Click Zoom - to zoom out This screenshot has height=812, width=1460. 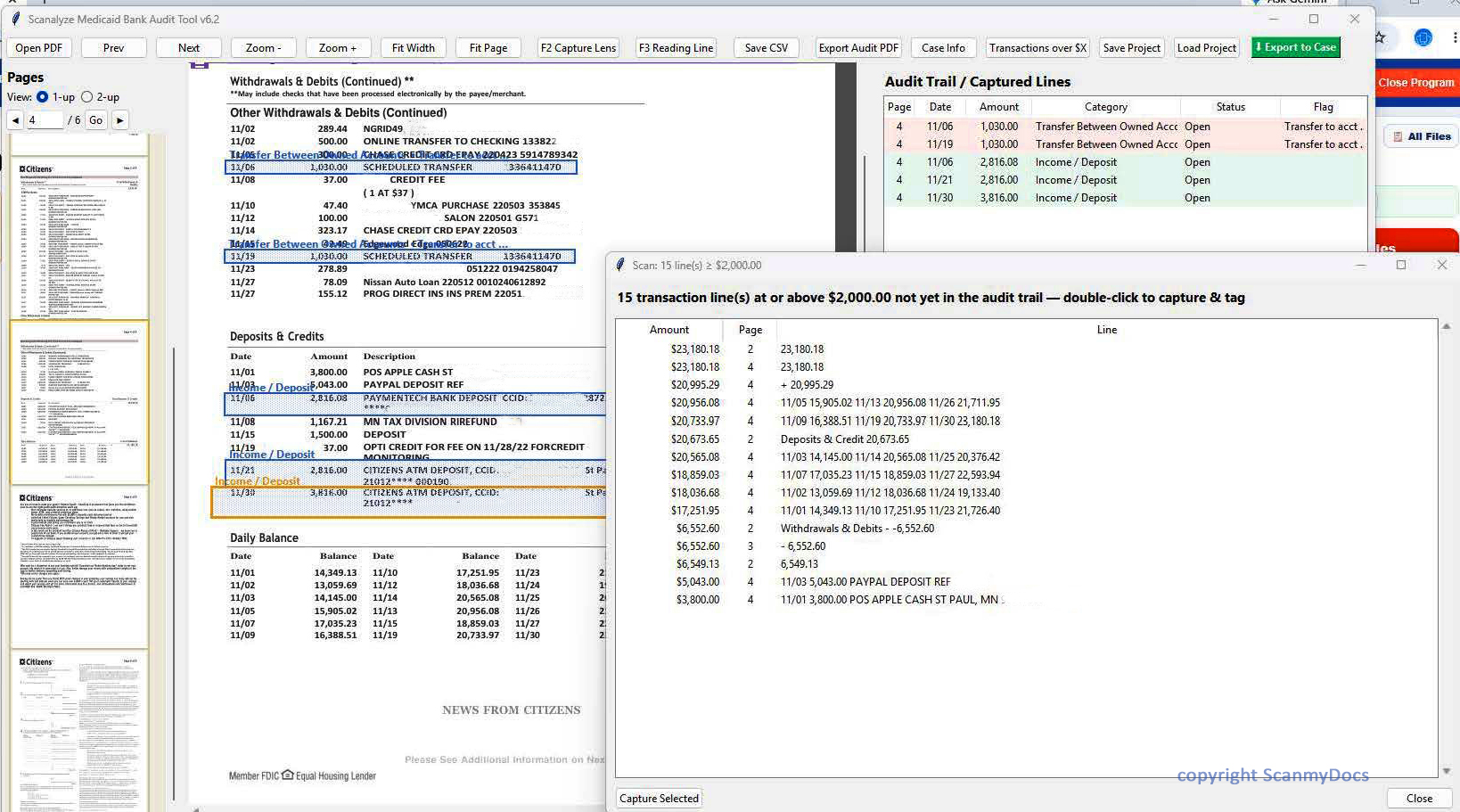click(x=263, y=48)
